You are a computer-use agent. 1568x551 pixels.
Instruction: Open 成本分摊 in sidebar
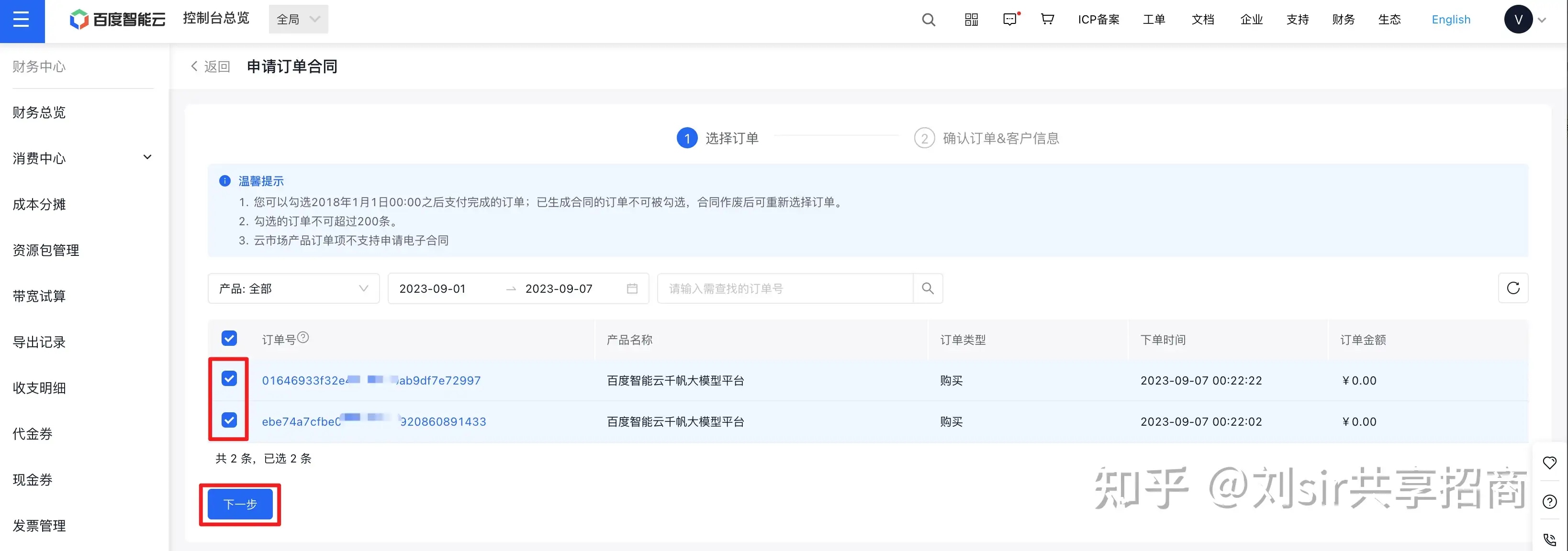(x=39, y=204)
